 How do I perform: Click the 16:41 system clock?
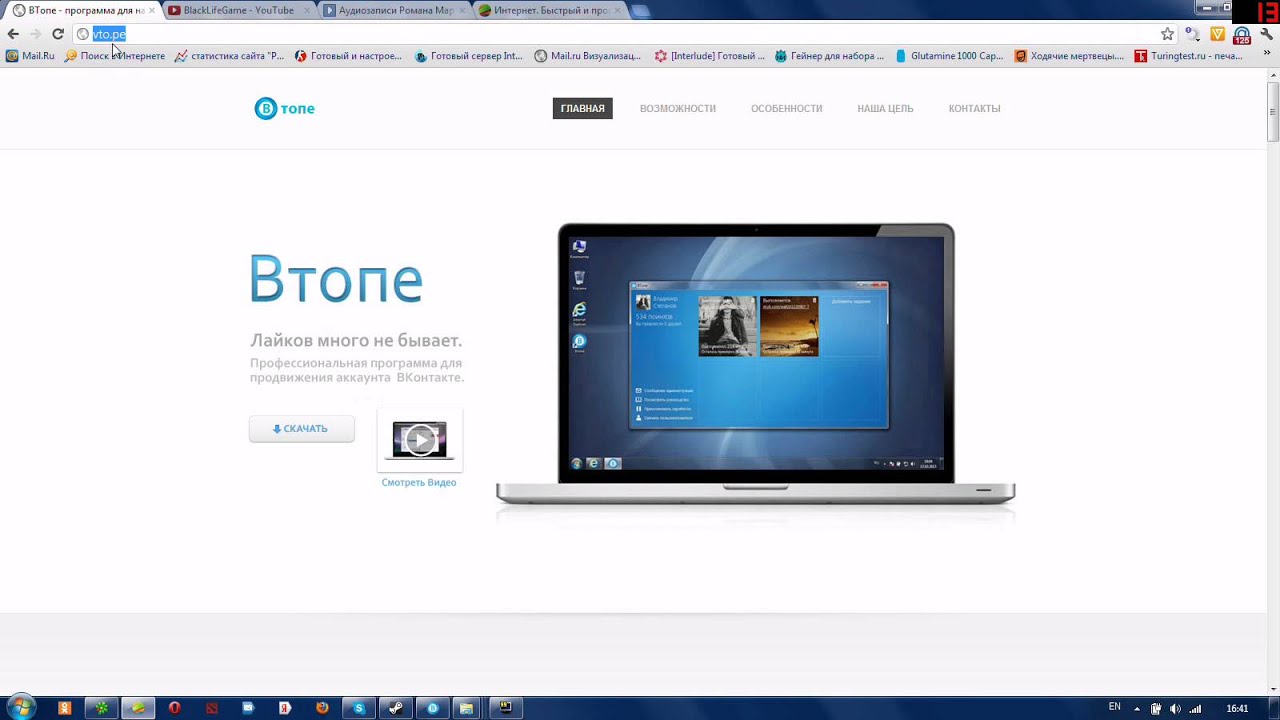click(x=1237, y=709)
